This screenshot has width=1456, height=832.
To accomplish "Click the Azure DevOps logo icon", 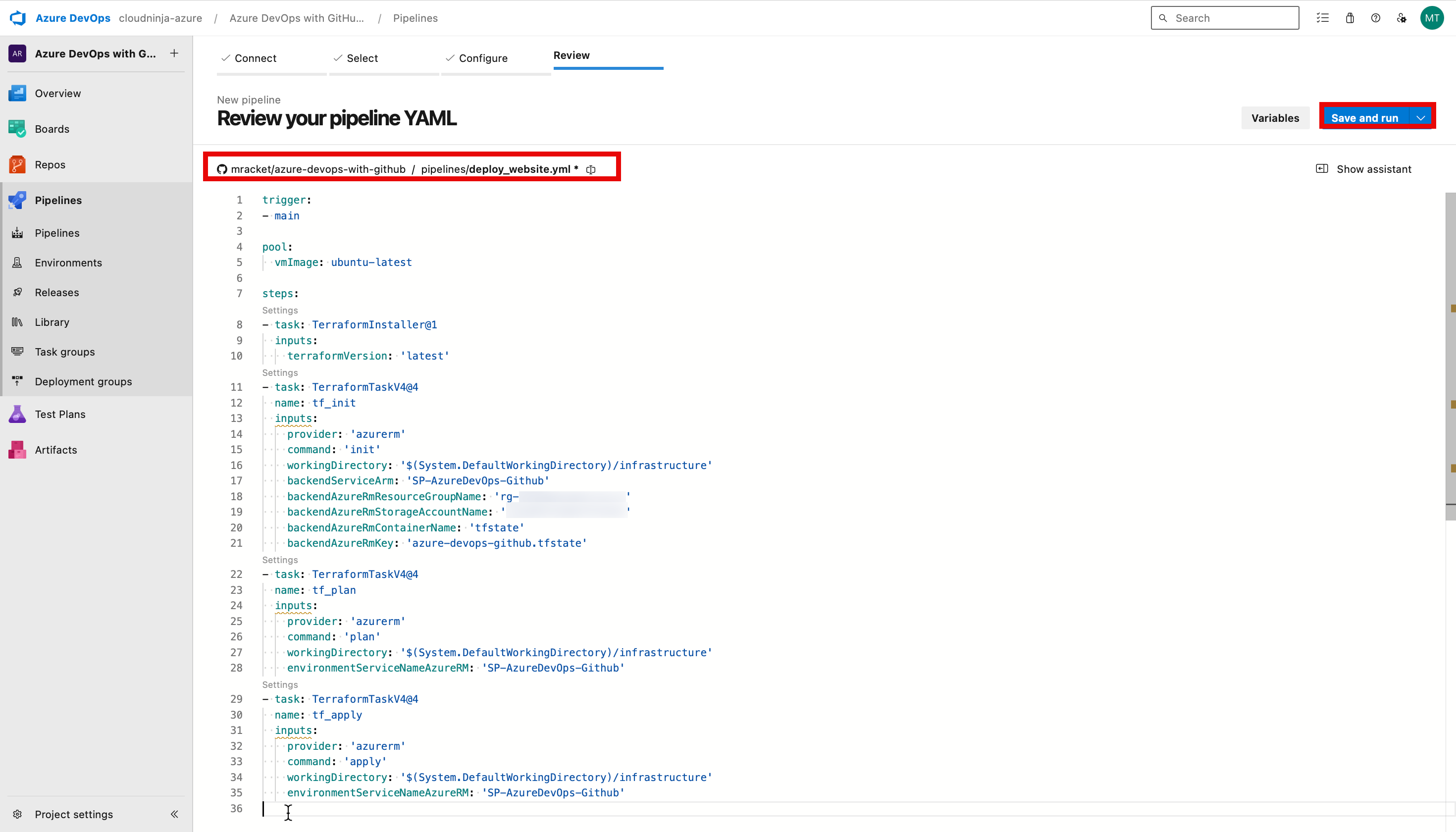I will click(18, 18).
